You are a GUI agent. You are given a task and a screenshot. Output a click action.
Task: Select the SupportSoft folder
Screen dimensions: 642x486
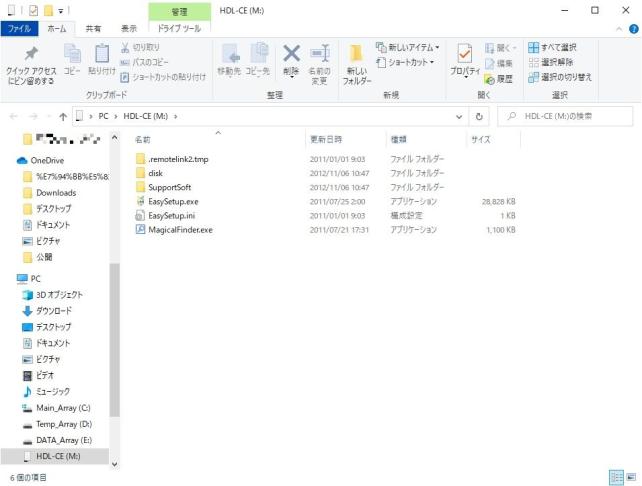coord(170,188)
